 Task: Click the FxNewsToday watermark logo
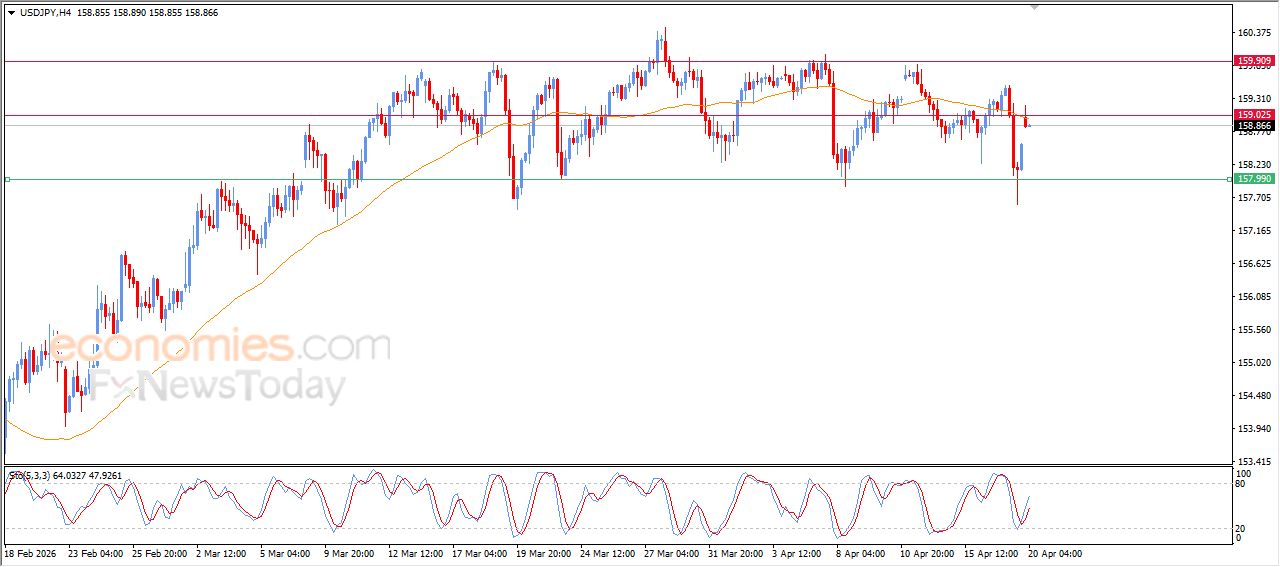(220, 386)
